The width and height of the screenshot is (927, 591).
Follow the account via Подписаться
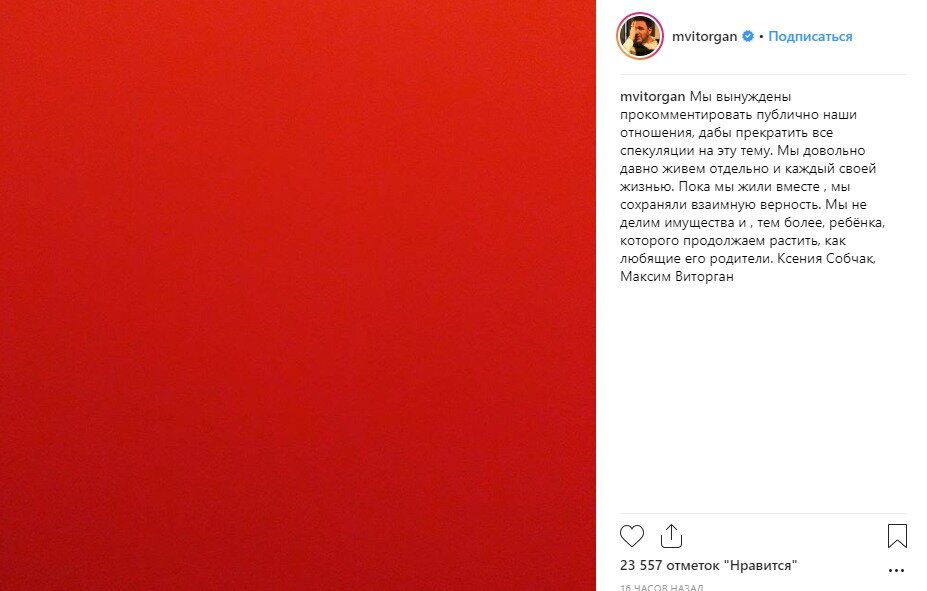(x=810, y=36)
